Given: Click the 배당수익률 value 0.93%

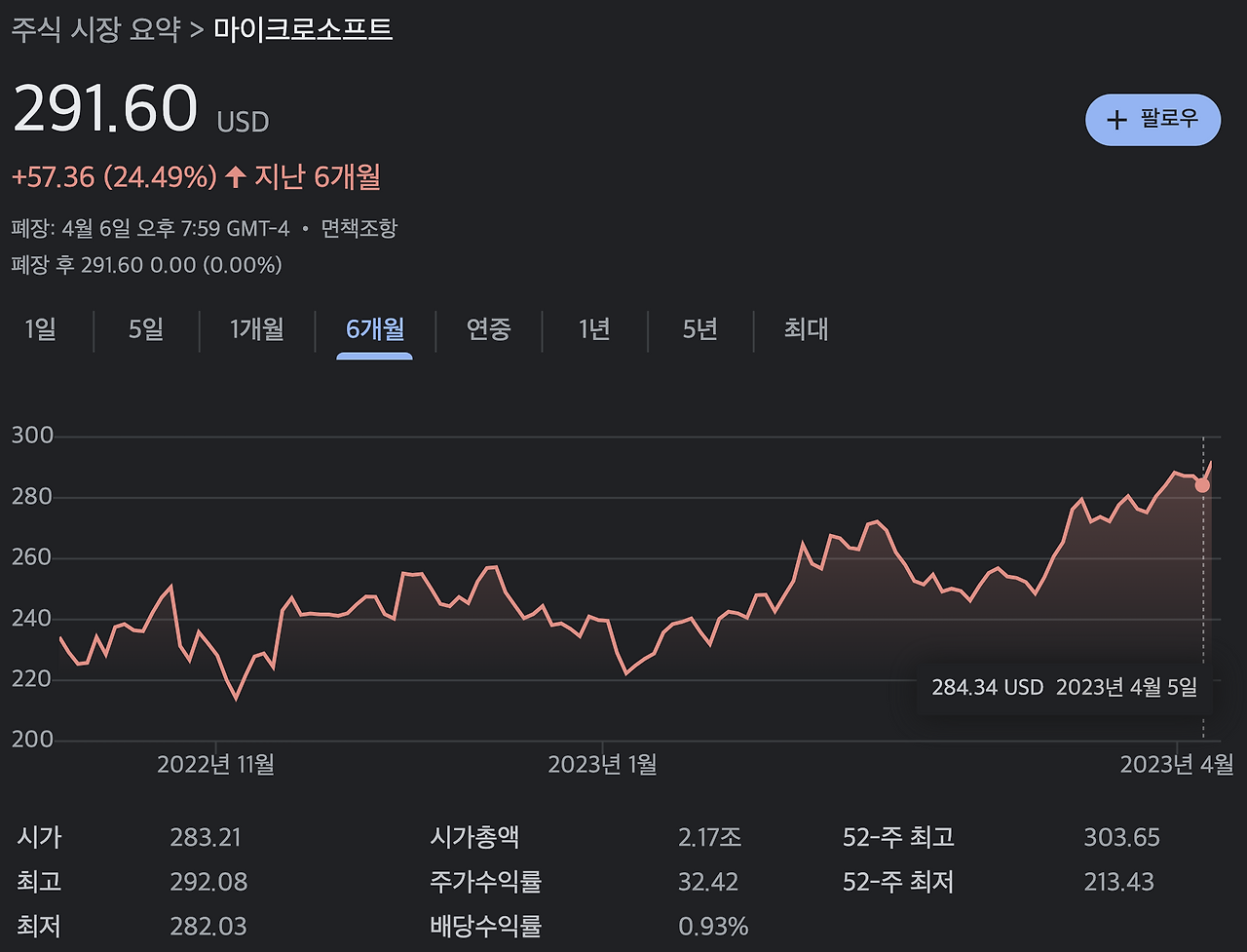Looking at the screenshot, I should [x=713, y=926].
